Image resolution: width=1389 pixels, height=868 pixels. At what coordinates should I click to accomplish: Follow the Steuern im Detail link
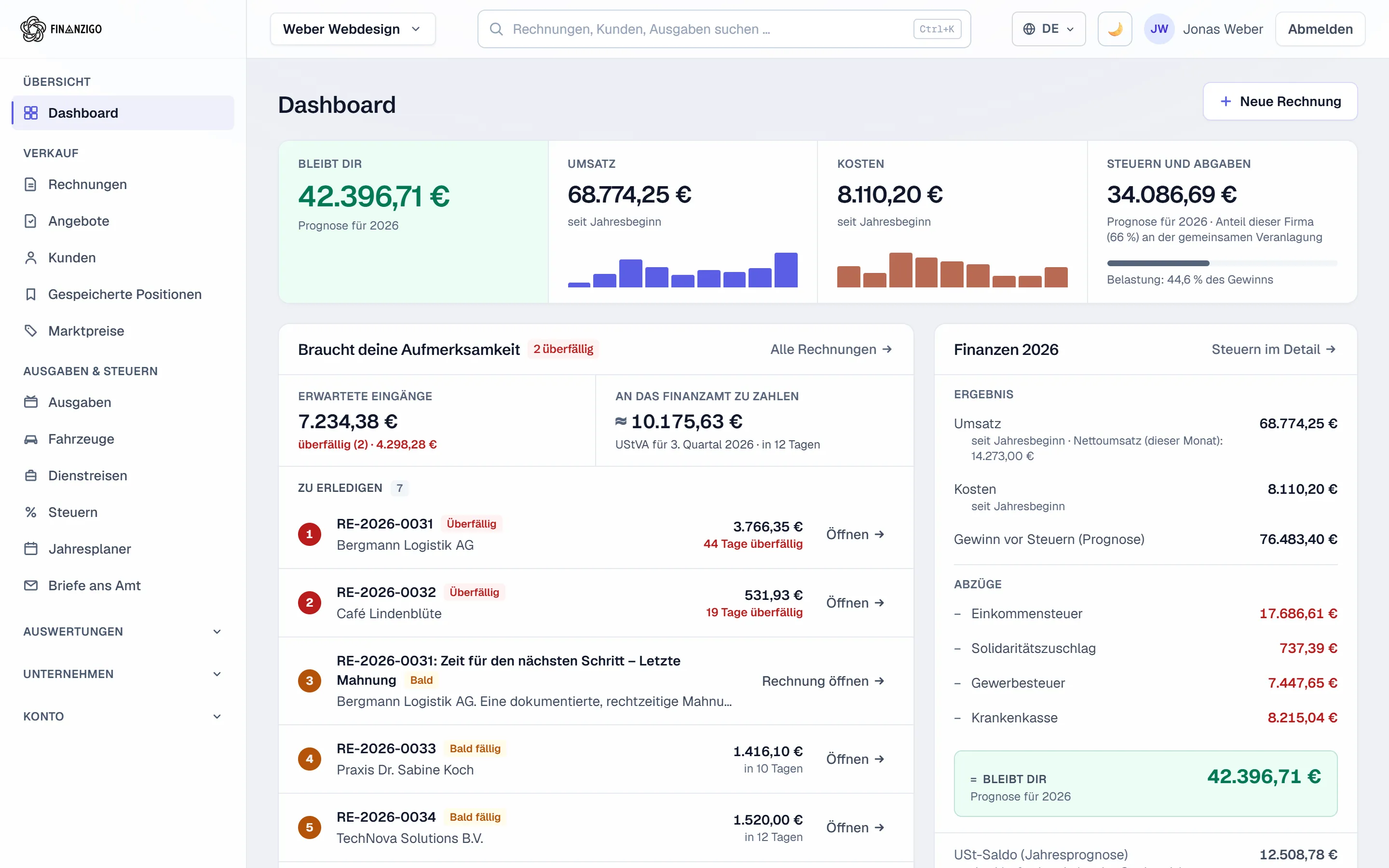pyautogui.click(x=1274, y=350)
